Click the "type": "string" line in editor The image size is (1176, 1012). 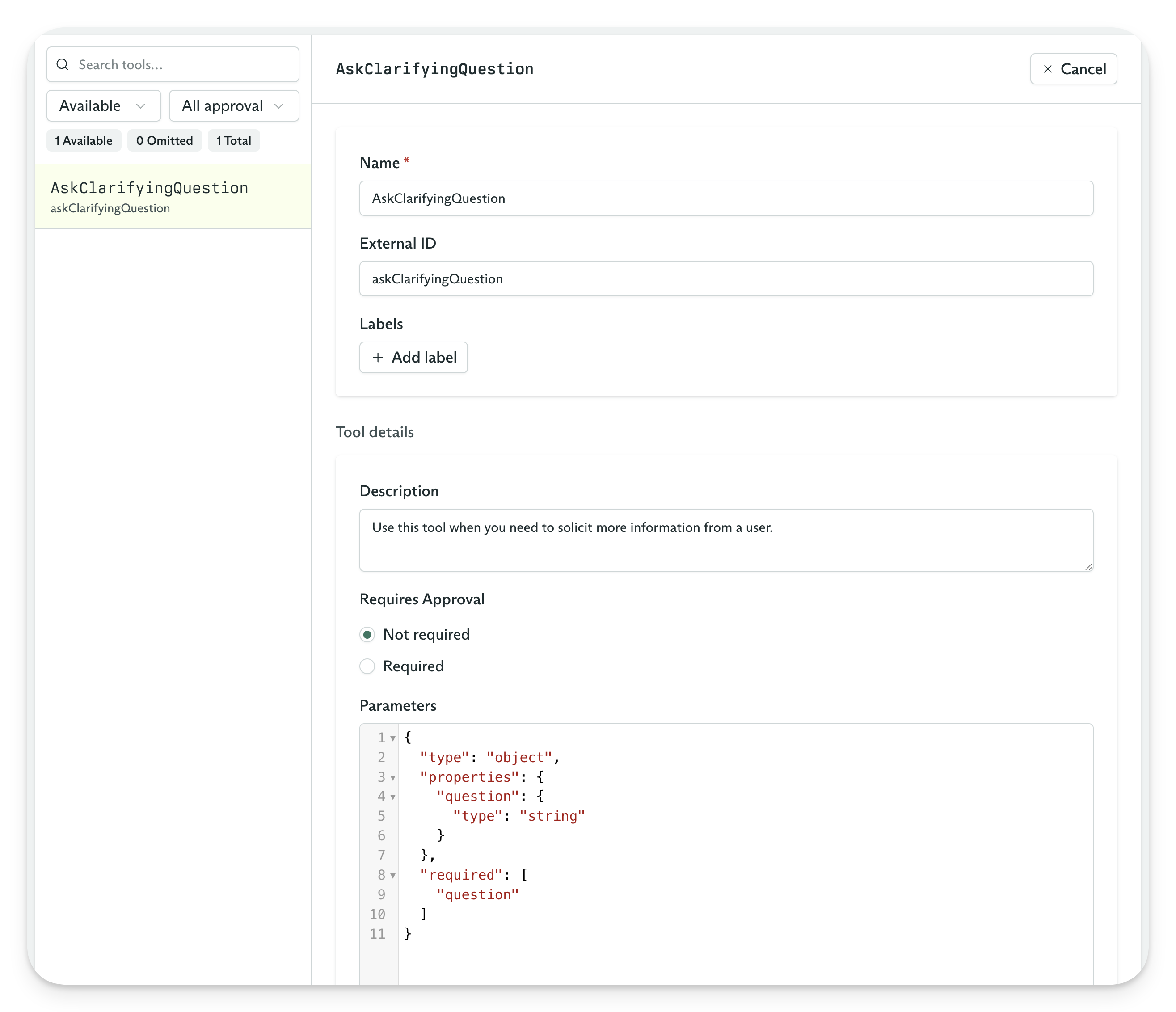pos(519,816)
